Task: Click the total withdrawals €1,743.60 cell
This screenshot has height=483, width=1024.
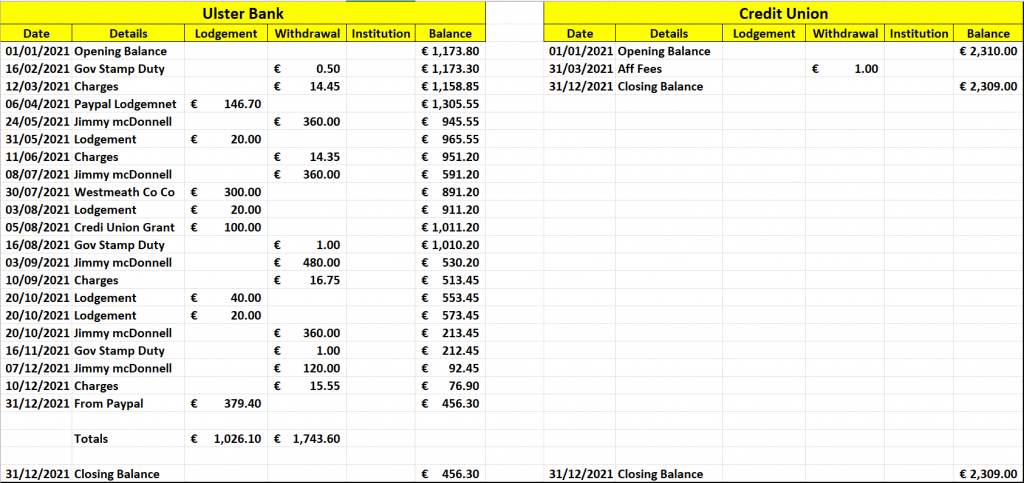Action: 308,438
